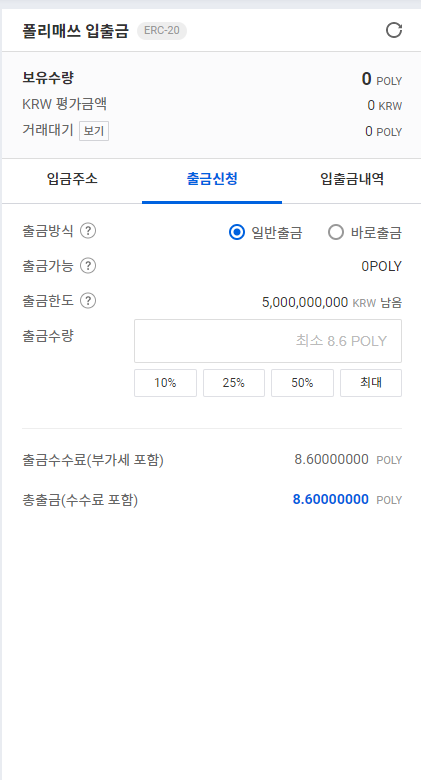The height and width of the screenshot is (780, 421).
Task: Click the 보기 button beside 거래대기
Action: pyautogui.click(x=94, y=131)
